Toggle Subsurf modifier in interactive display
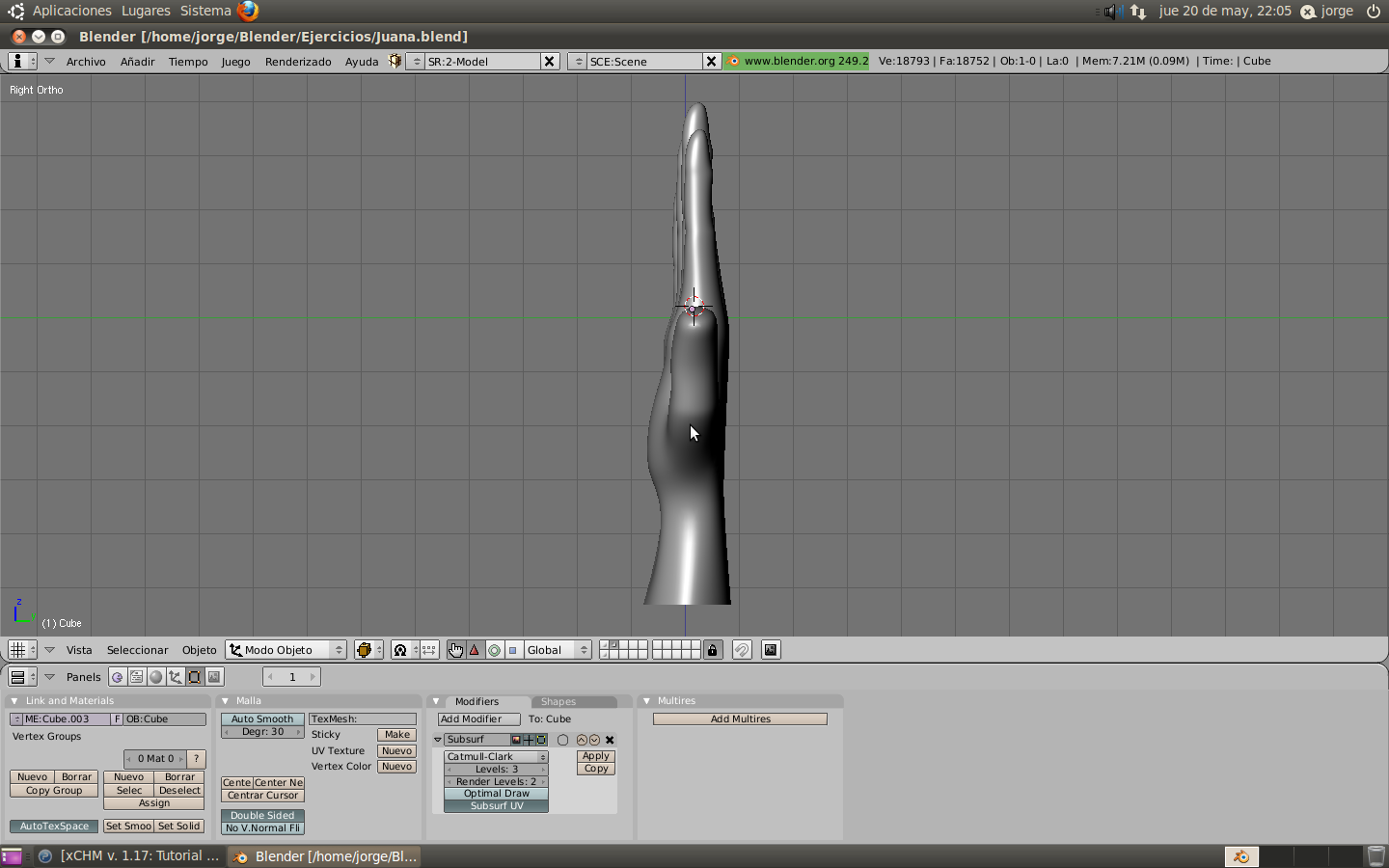1389x868 pixels. (529, 740)
